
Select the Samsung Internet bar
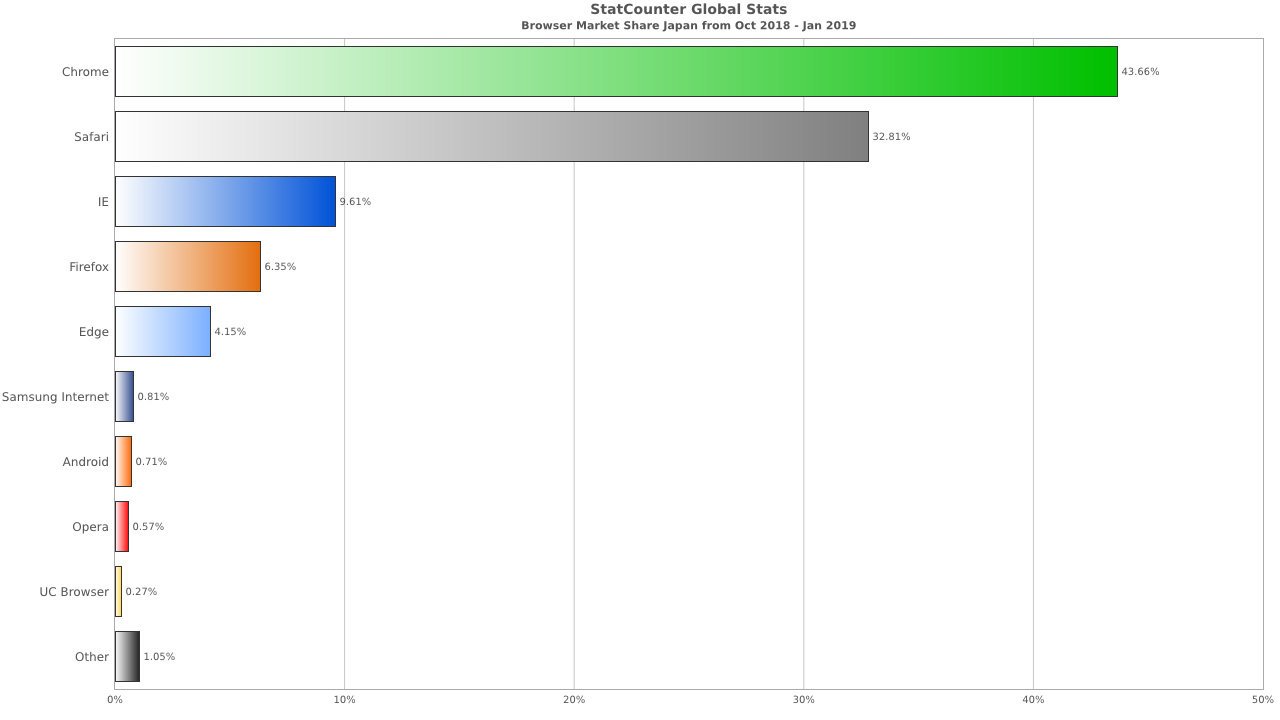[x=124, y=396]
